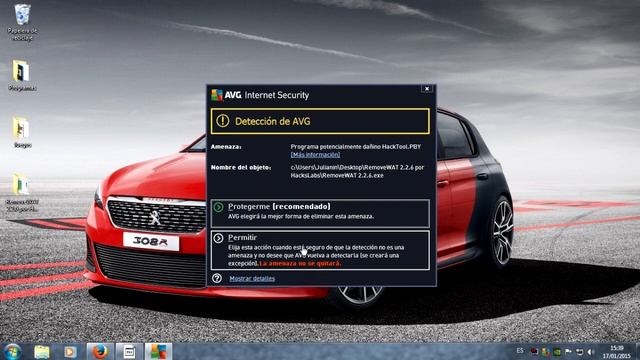Open the taskbar clock and date

(x=617, y=352)
